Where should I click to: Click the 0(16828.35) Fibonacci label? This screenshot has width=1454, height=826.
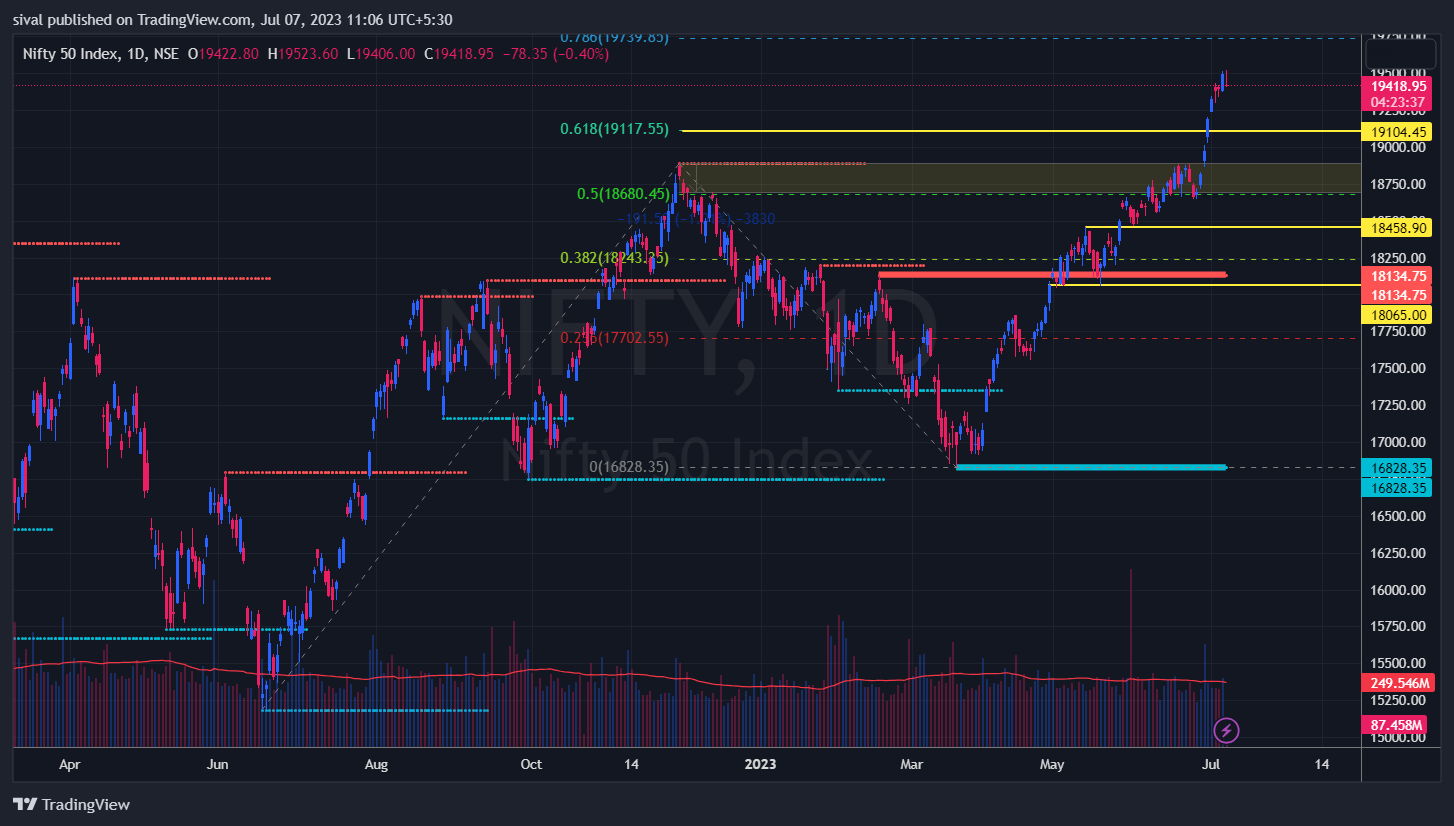coord(629,467)
